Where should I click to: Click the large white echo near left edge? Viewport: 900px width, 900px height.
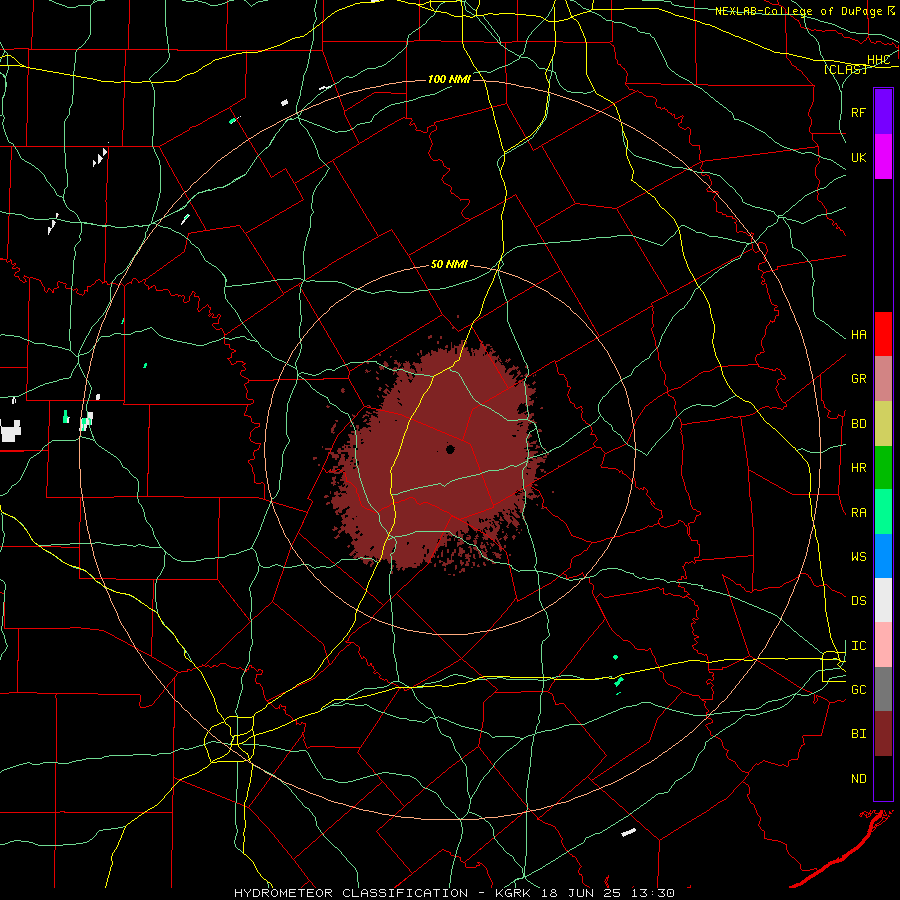click(x=10, y=430)
